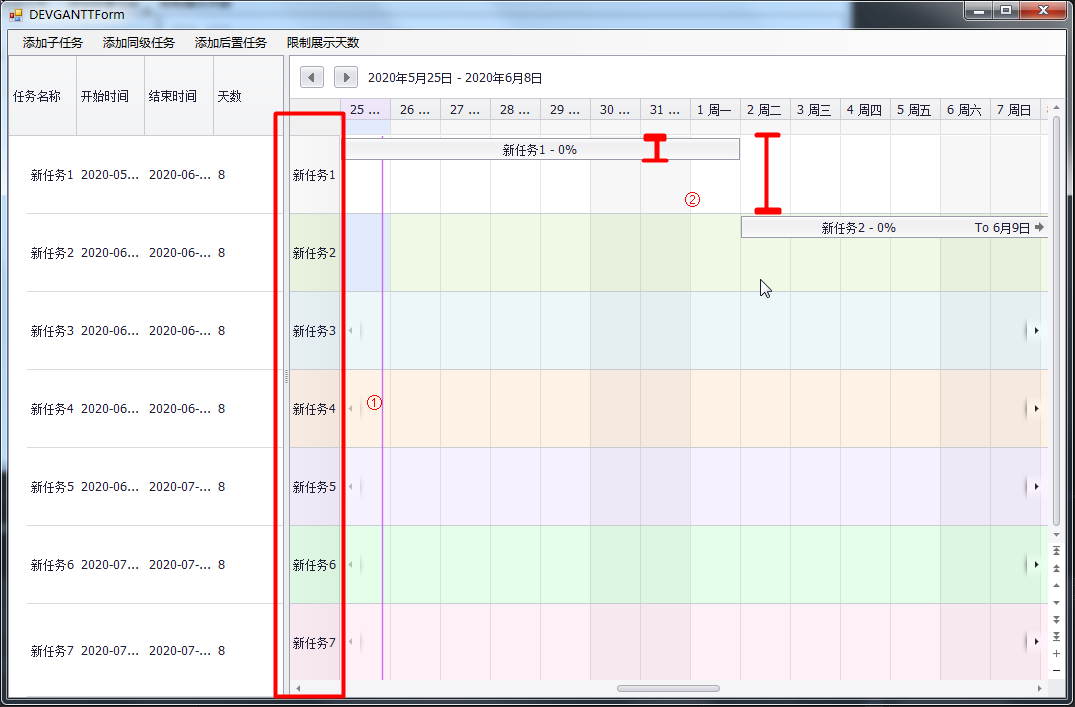Open 添加同级任务 menu item
This screenshot has width=1075, height=707.
[x=138, y=43]
